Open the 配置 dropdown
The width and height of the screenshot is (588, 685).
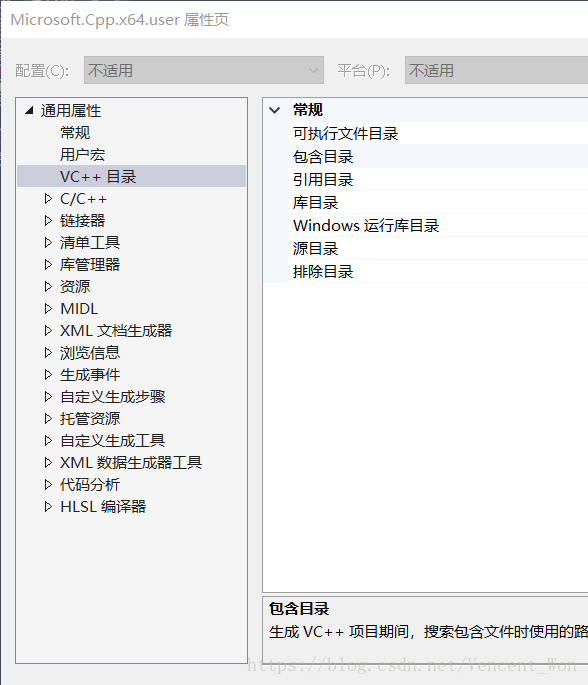coord(204,70)
